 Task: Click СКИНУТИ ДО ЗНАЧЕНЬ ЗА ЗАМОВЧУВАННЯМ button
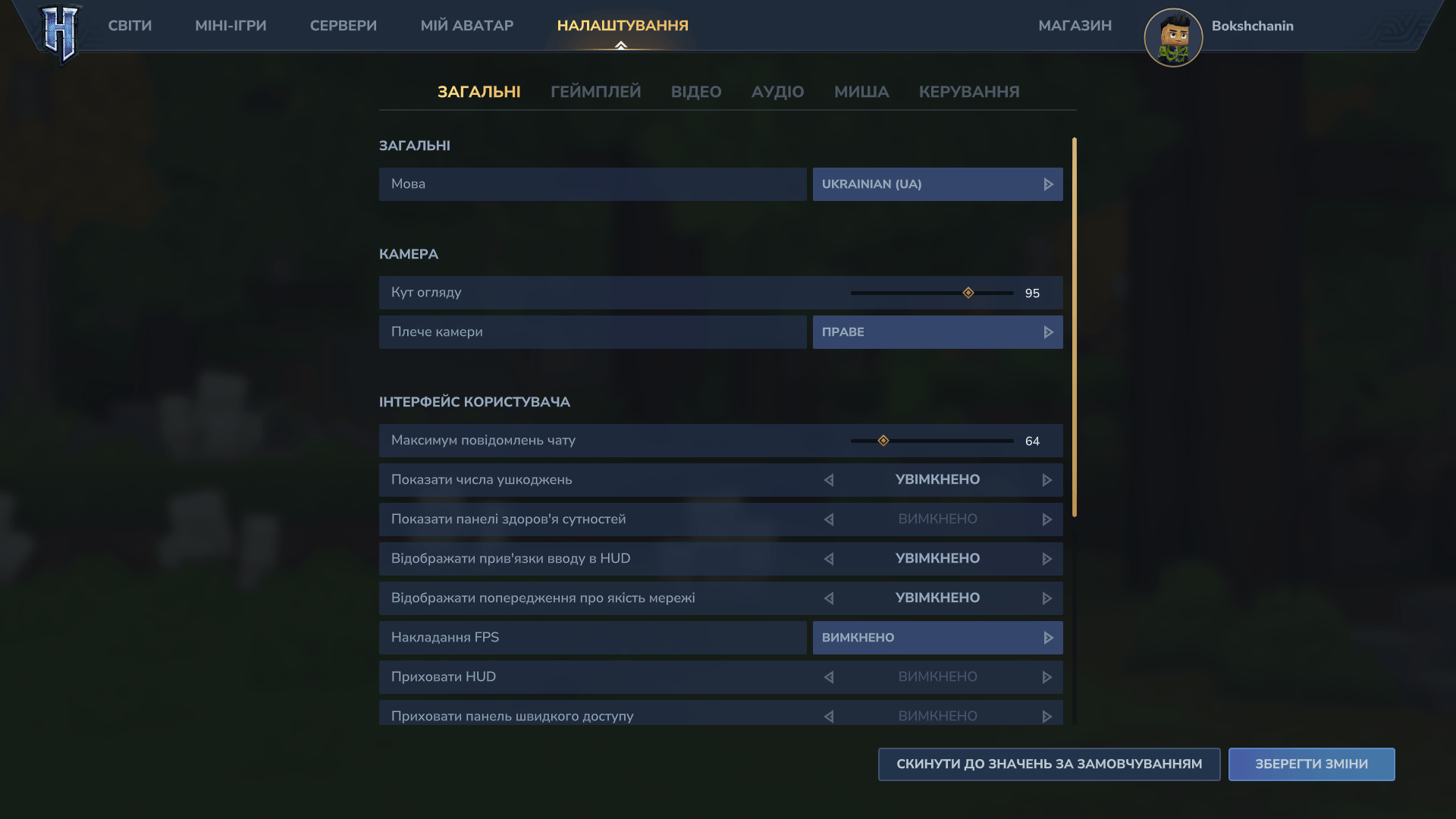(1049, 764)
